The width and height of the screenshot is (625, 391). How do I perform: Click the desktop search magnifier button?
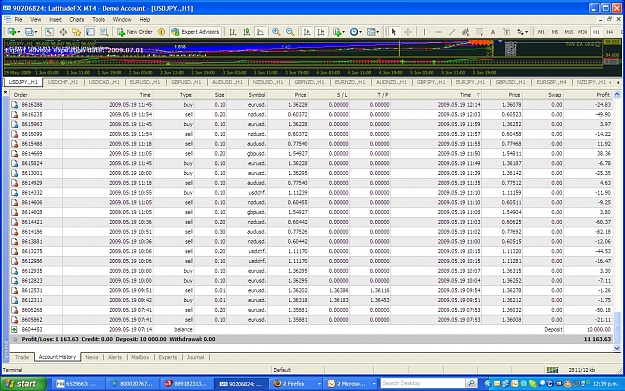472,383
